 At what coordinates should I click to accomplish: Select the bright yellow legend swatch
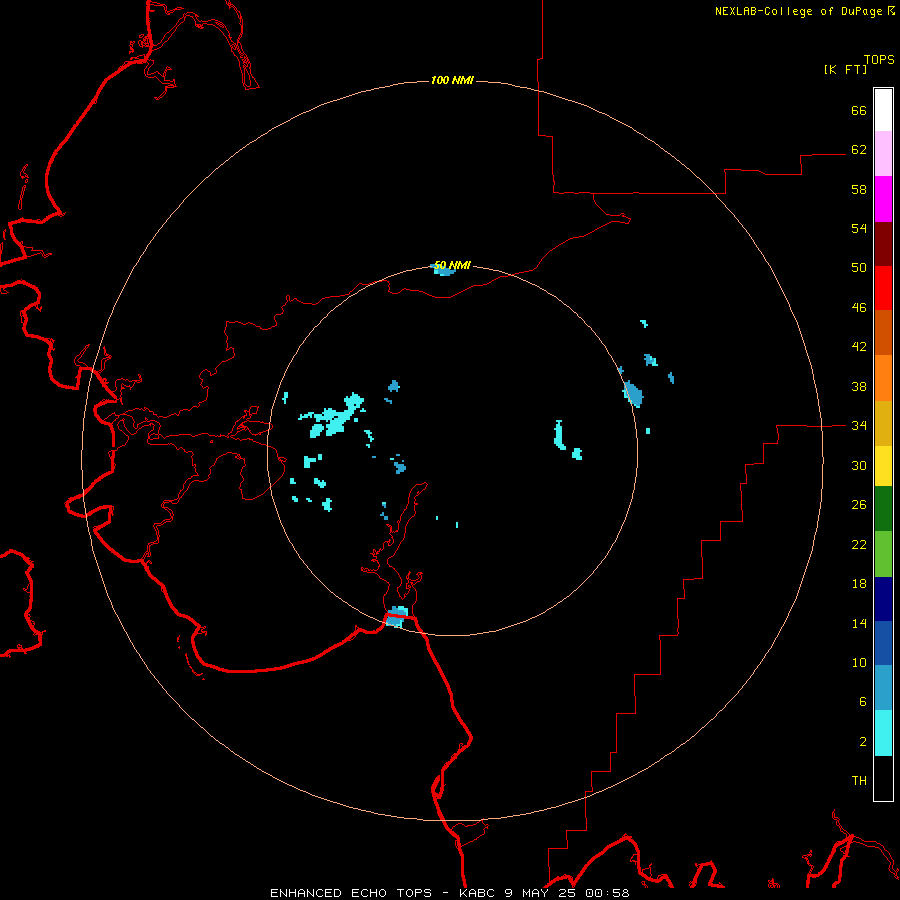tap(883, 466)
